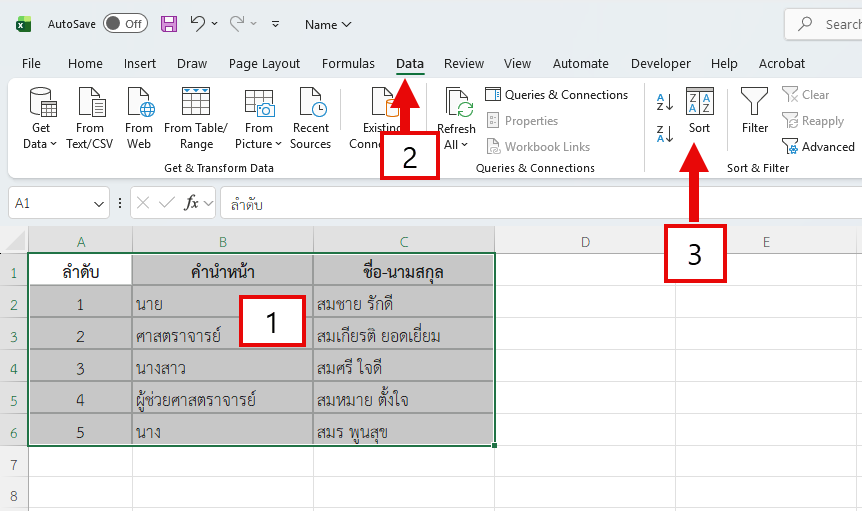Screen dimensions: 862x511
Task: Open the Name file title dropdown
Action: (328, 25)
